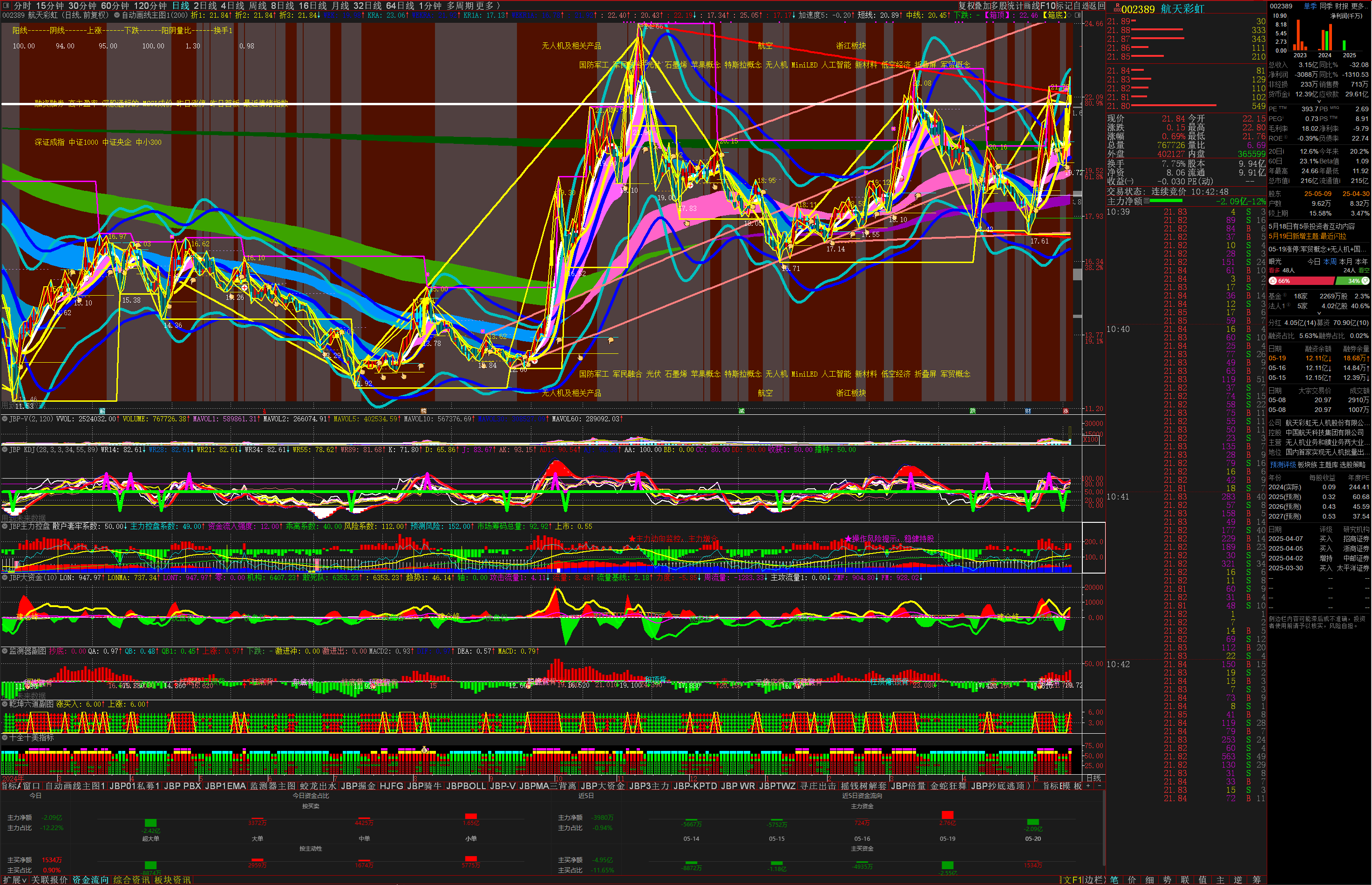The height and width of the screenshot is (885, 1372).
Task: Click the R1000 badge beside the stock code
Action: pos(1117,8)
